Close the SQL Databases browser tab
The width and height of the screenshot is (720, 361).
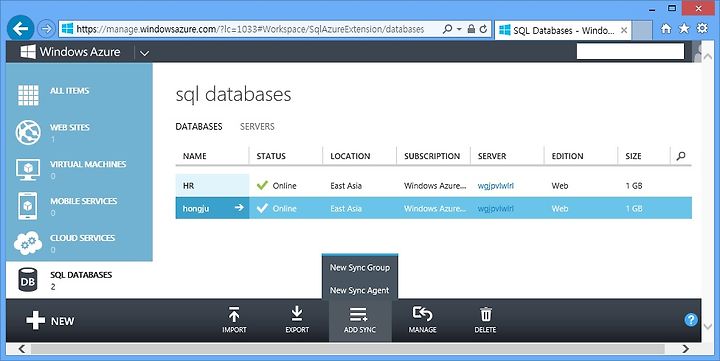624,30
